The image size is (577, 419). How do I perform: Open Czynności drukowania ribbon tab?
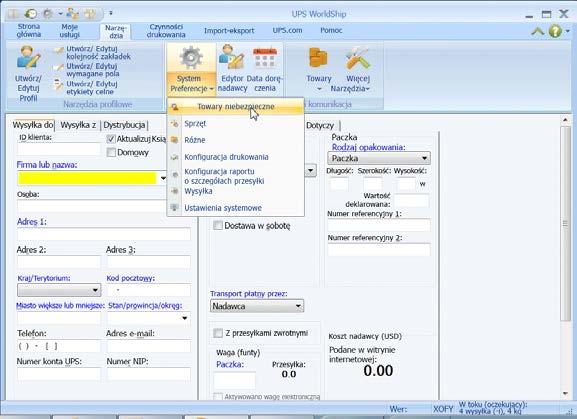click(166, 31)
